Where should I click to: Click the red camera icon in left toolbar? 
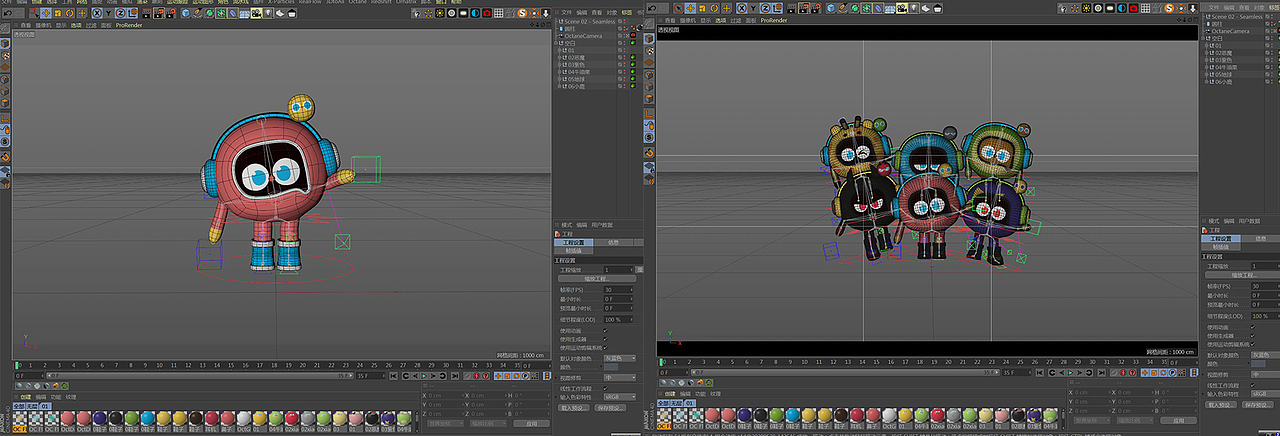[487, 13]
